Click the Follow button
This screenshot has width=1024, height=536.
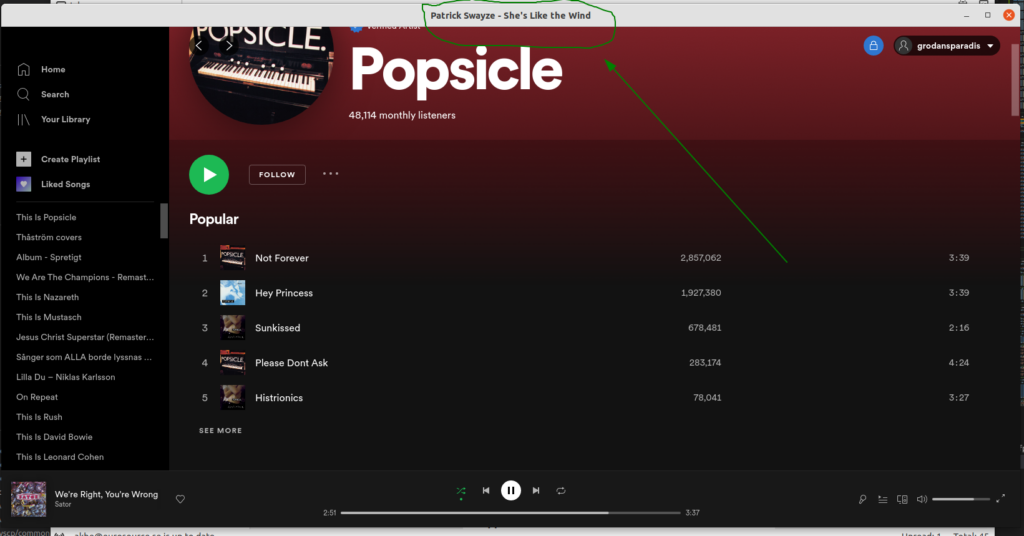(x=277, y=174)
